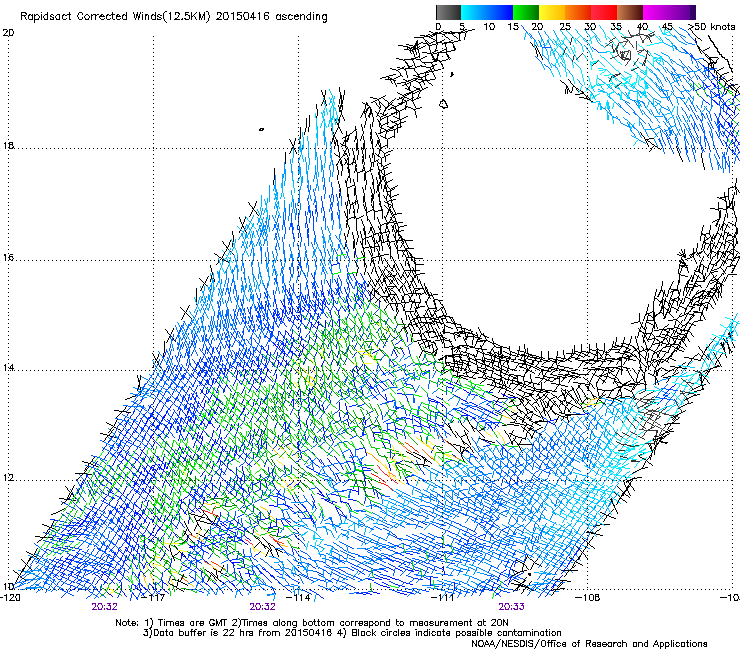Image resolution: width=740 pixels, height=650 pixels.
Task: Select the red 30-35 knots legend swatch
Action: pyautogui.click(x=604, y=12)
